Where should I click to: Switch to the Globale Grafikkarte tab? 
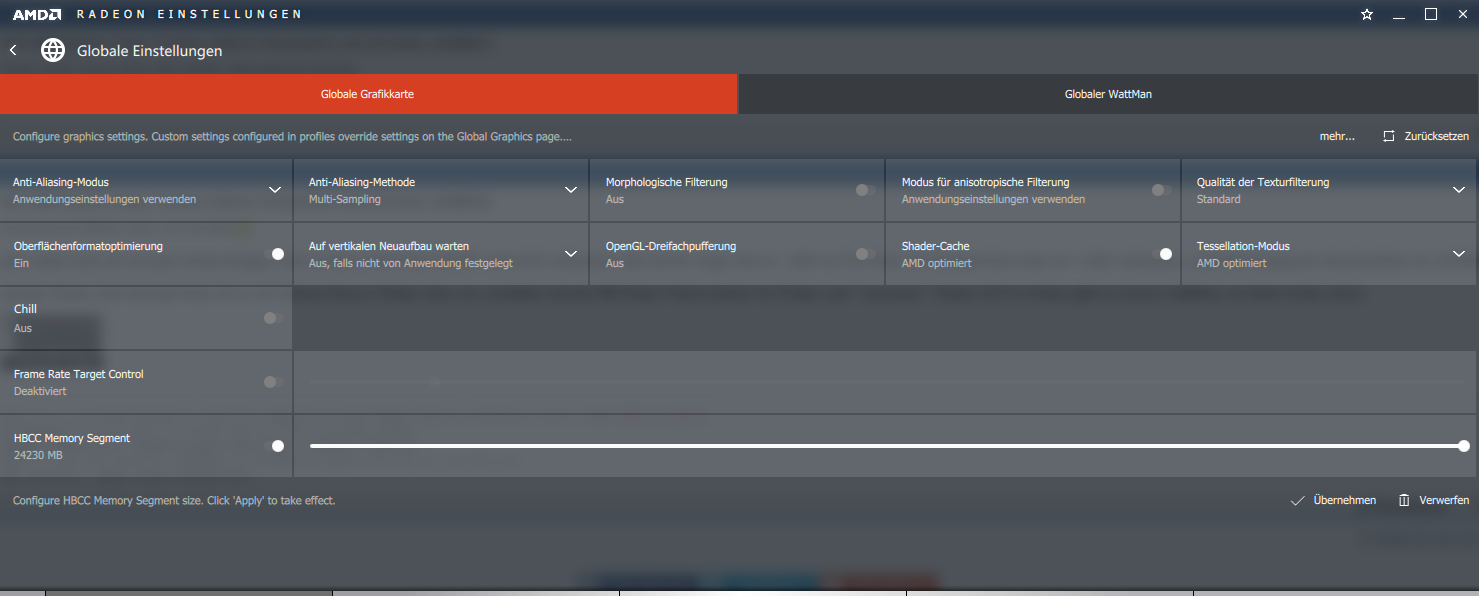[368, 94]
